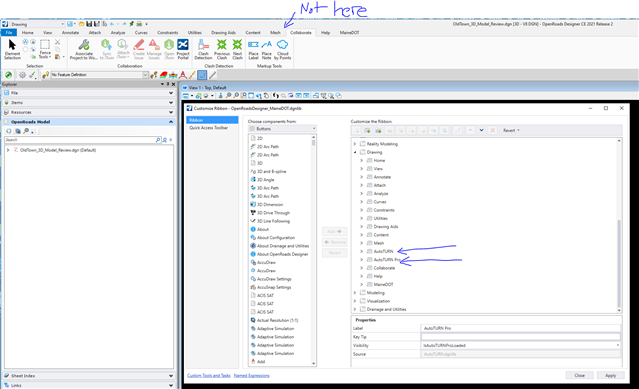Expand OldTown_3D_Model_Review.dgn in Explorer

(8, 150)
